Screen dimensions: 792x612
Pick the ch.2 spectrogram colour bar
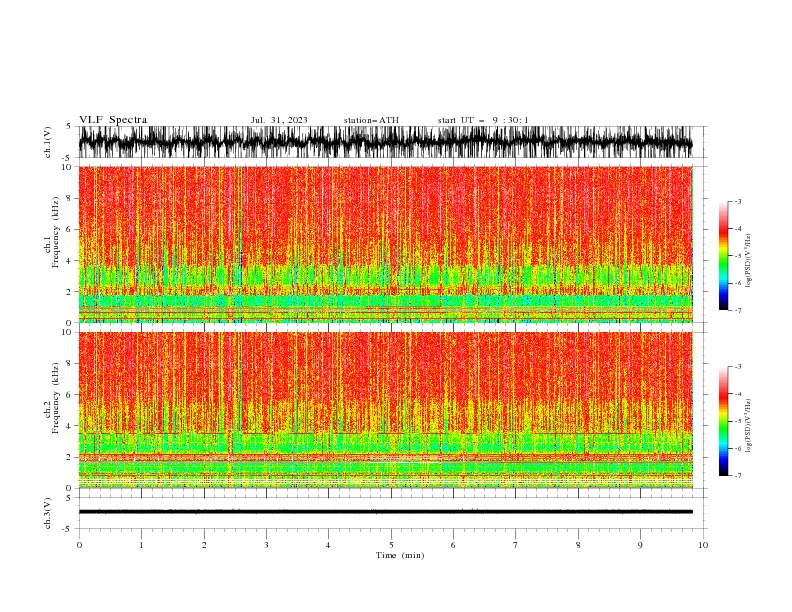(x=723, y=421)
